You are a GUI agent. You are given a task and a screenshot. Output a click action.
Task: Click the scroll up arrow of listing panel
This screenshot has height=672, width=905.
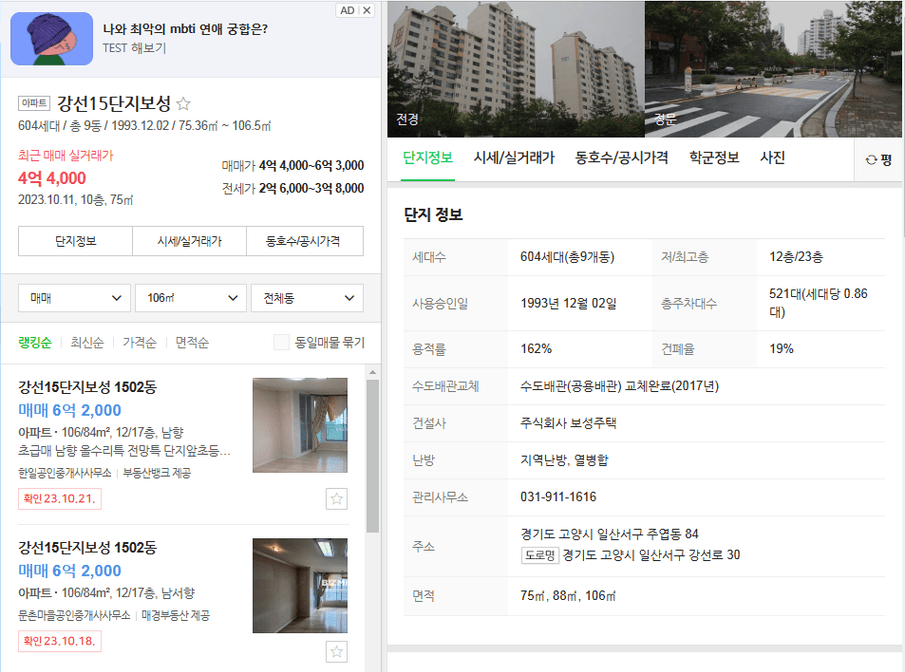(372, 372)
